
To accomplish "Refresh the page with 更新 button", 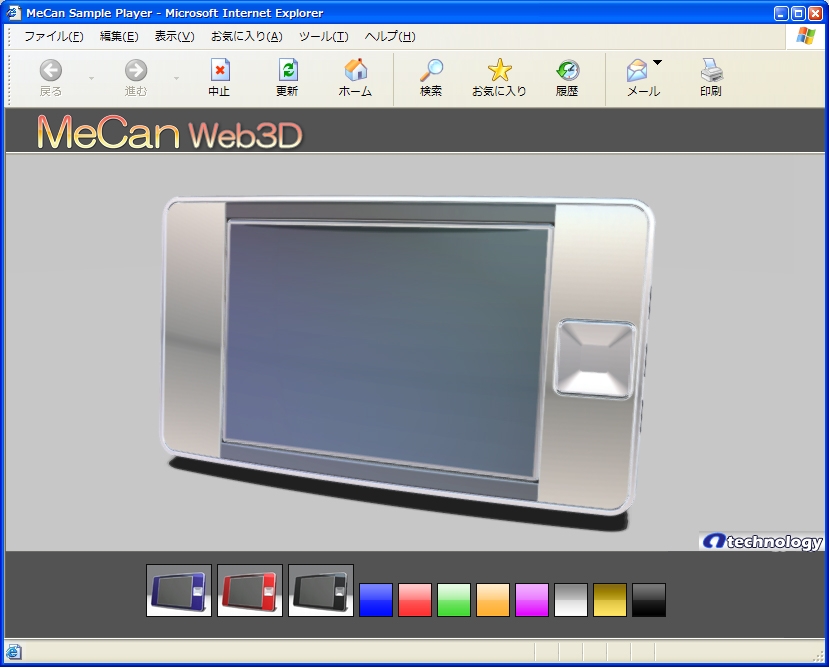I will coord(287,78).
